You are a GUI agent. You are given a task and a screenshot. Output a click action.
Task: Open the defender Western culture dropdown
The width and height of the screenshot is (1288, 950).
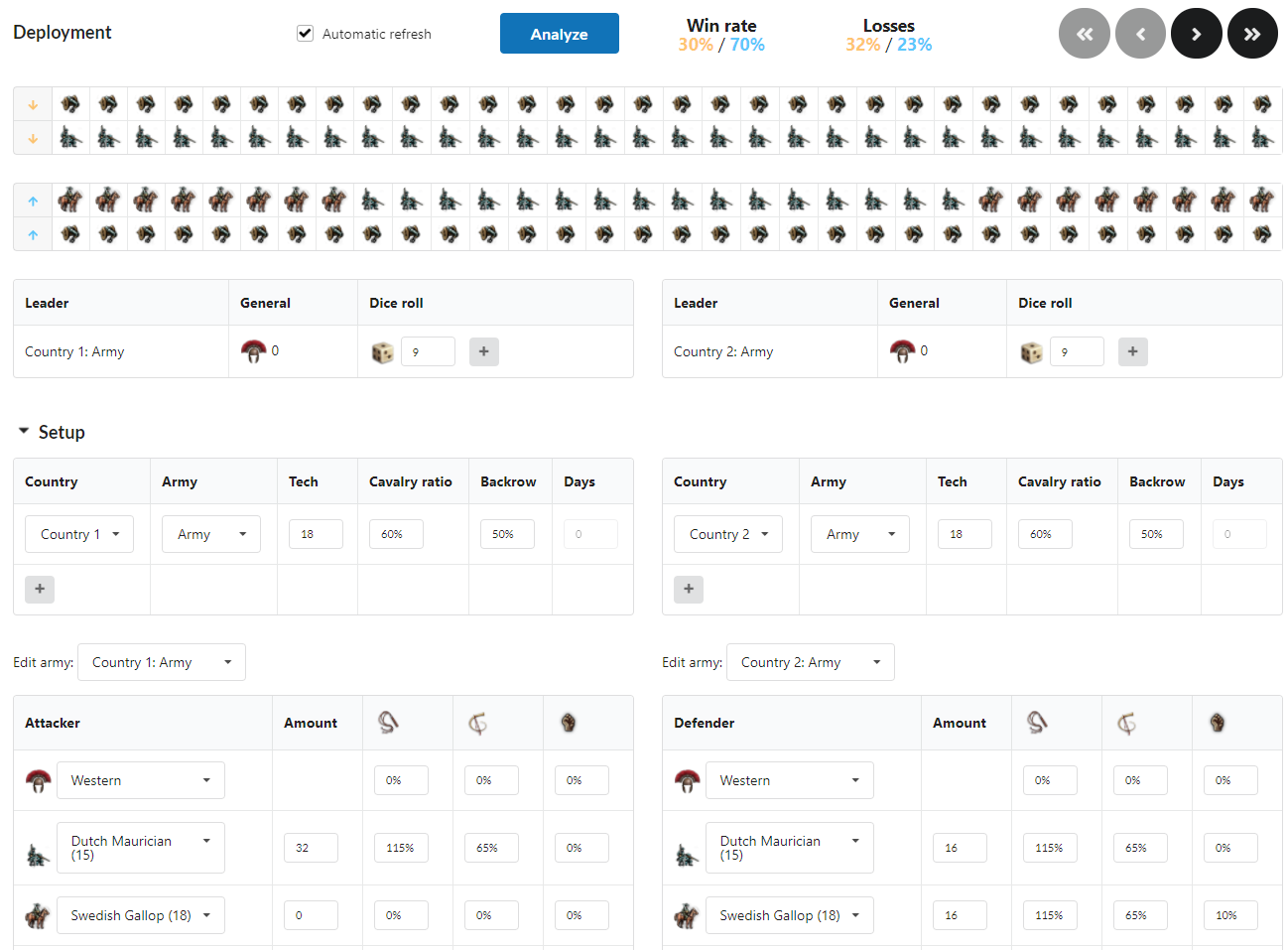[x=789, y=780]
